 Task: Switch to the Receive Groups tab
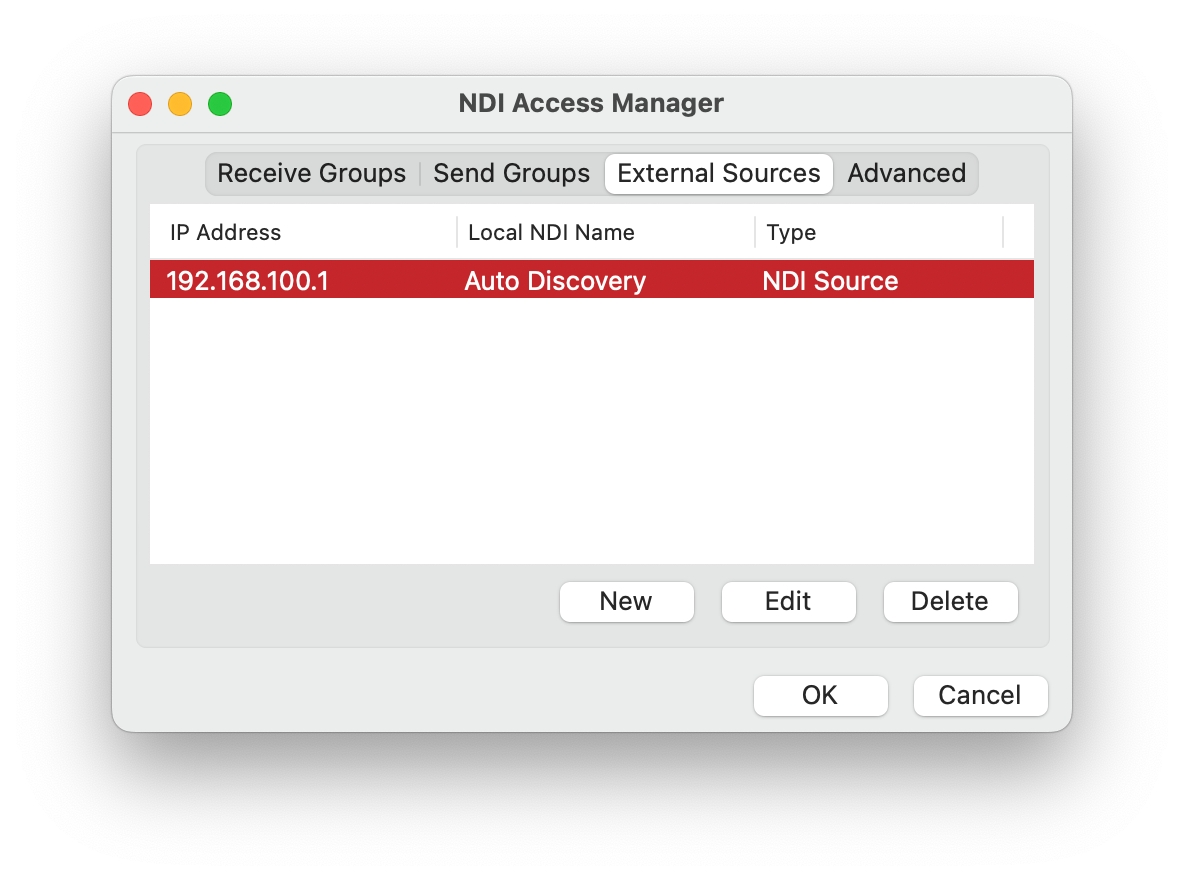click(x=311, y=174)
